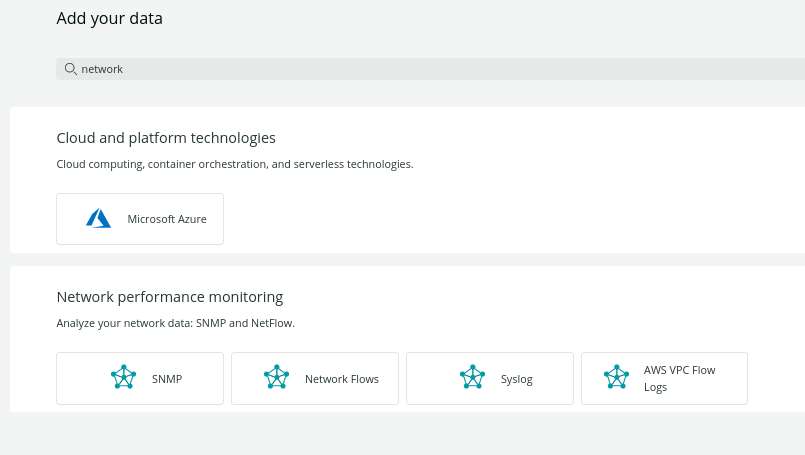Open the SNMP integration tile
Viewport: 805px width, 455px height.
pyautogui.click(x=140, y=378)
